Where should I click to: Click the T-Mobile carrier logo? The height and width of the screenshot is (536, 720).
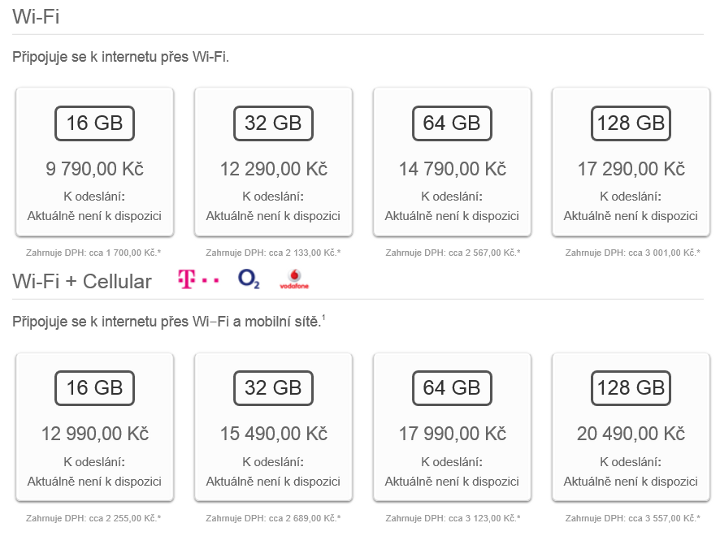pyautogui.click(x=197, y=280)
